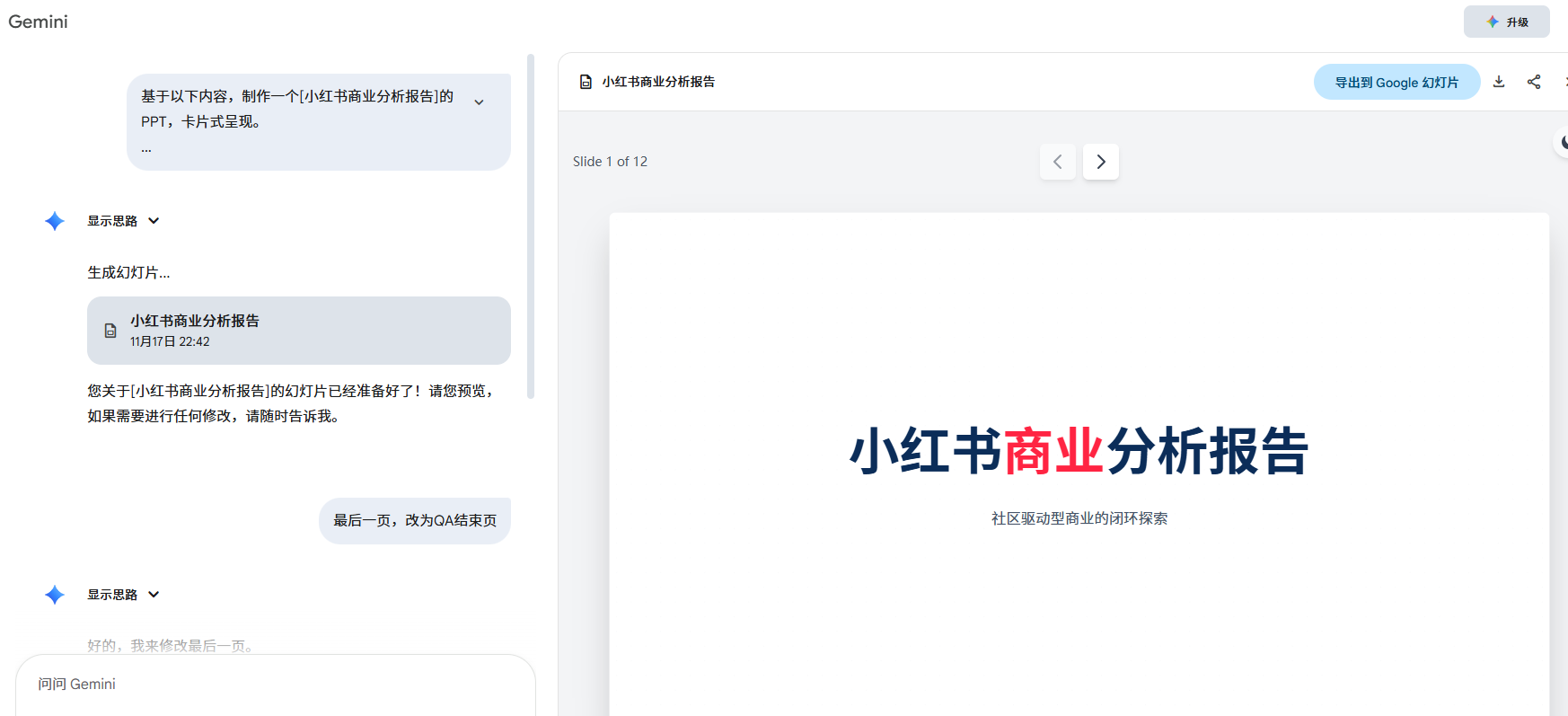This screenshot has height=716, width=1568.
Task: Click the chat panel scrollbar
Action: pyautogui.click(x=531, y=226)
